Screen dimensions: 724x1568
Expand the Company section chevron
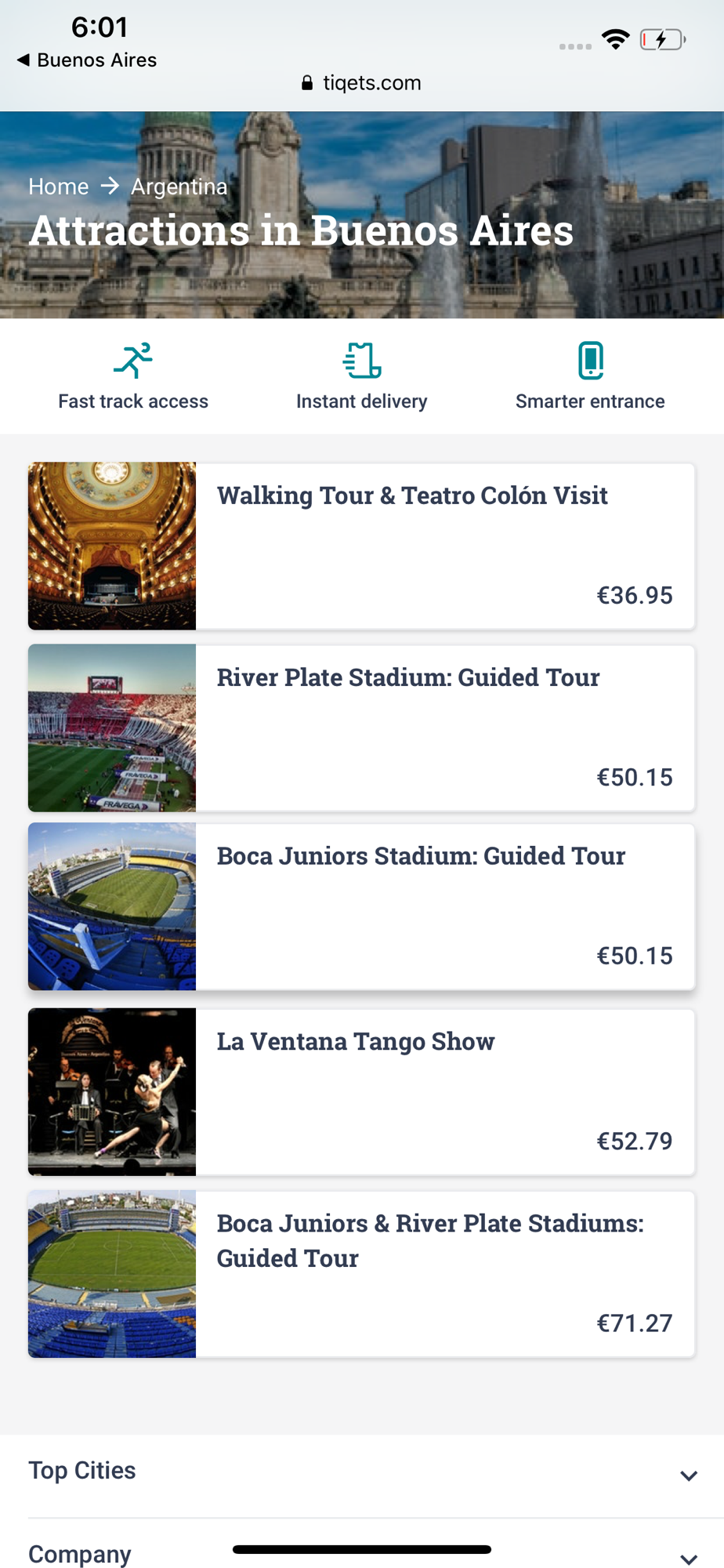point(689,1559)
